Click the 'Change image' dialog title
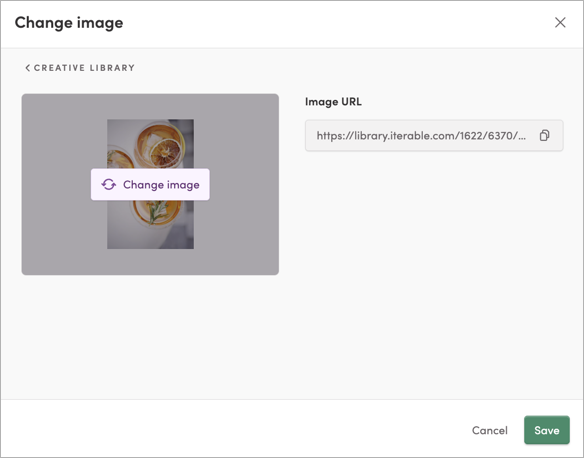The width and height of the screenshot is (584, 458). coord(69,23)
